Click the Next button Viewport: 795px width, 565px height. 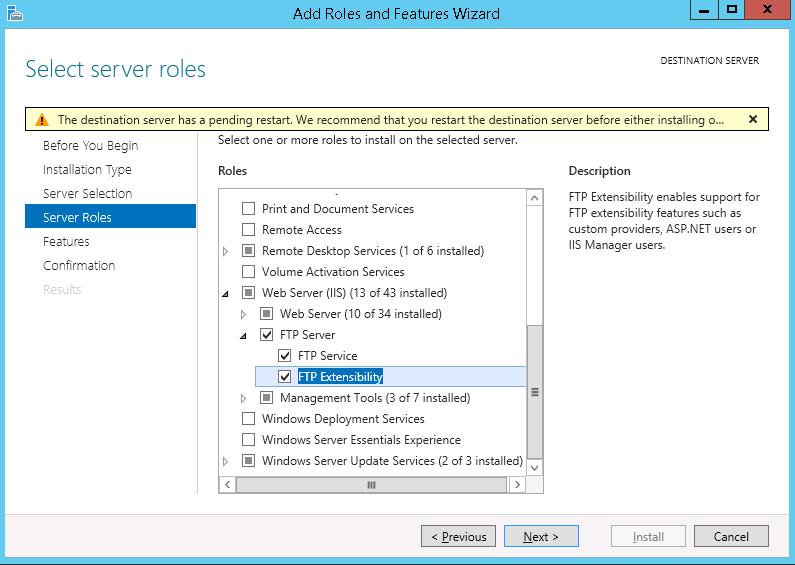coord(541,537)
